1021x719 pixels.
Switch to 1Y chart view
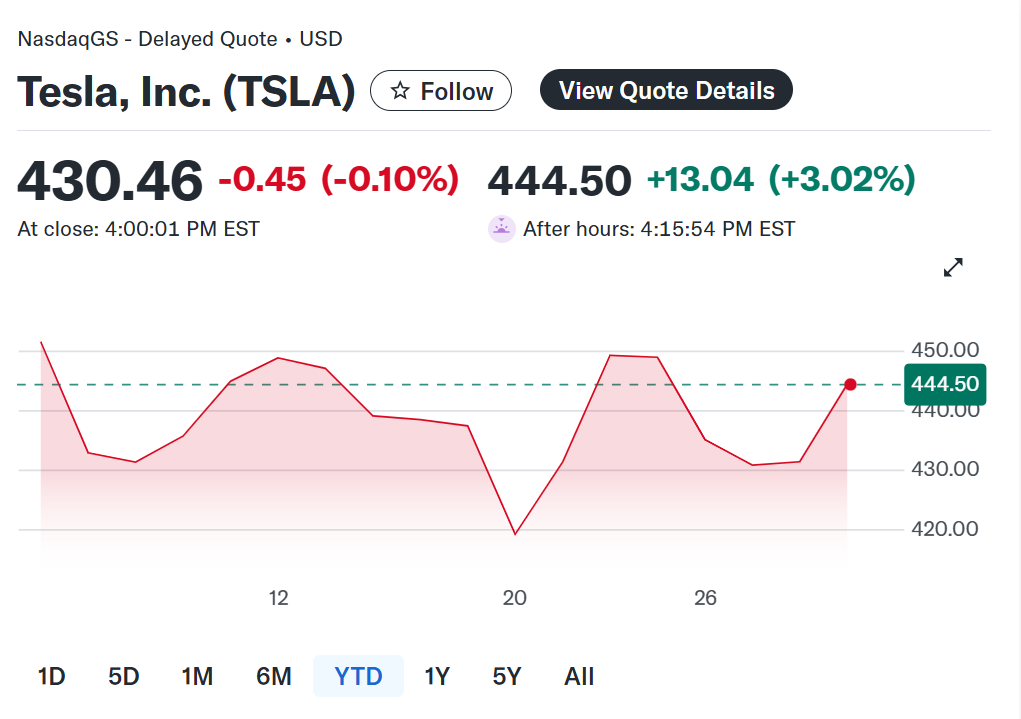click(x=437, y=677)
